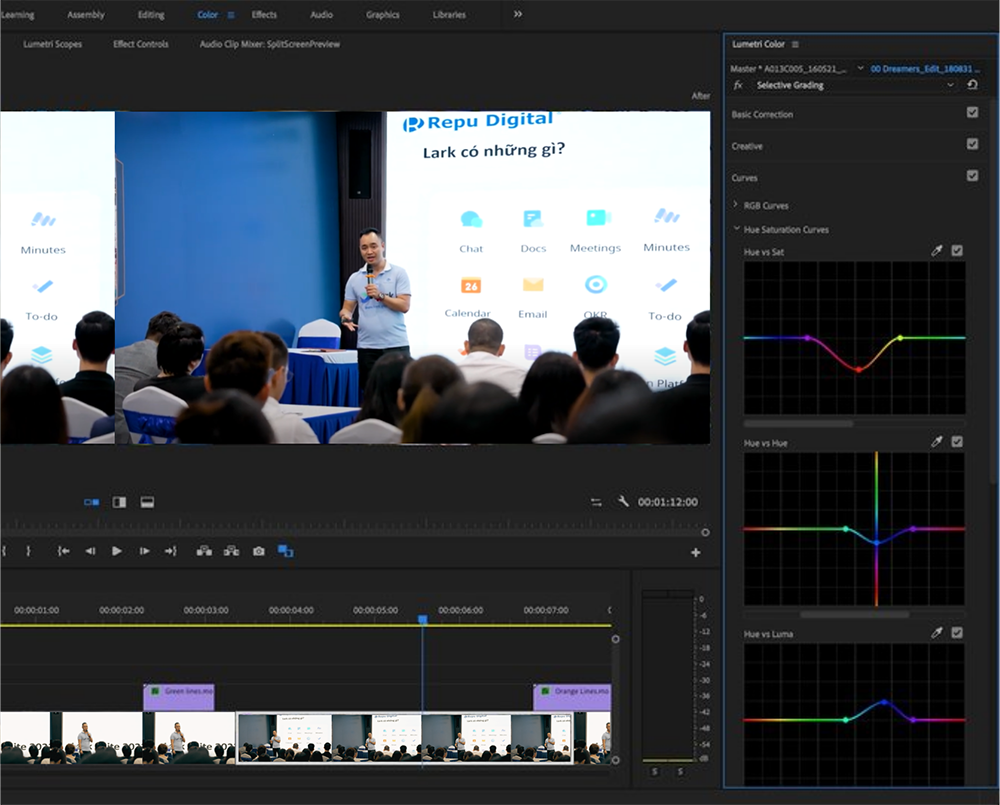Reset the Selective Grading effect
Image resolution: width=1000 pixels, height=805 pixels.
pyautogui.click(x=972, y=84)
